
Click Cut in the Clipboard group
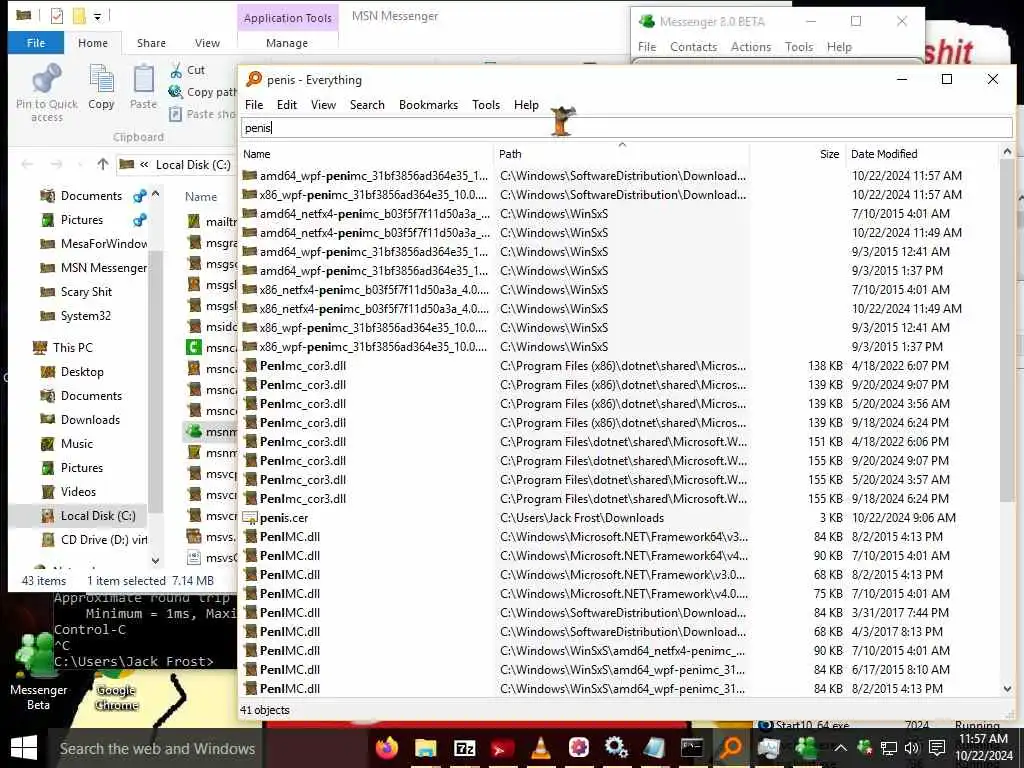click(188, 70)
